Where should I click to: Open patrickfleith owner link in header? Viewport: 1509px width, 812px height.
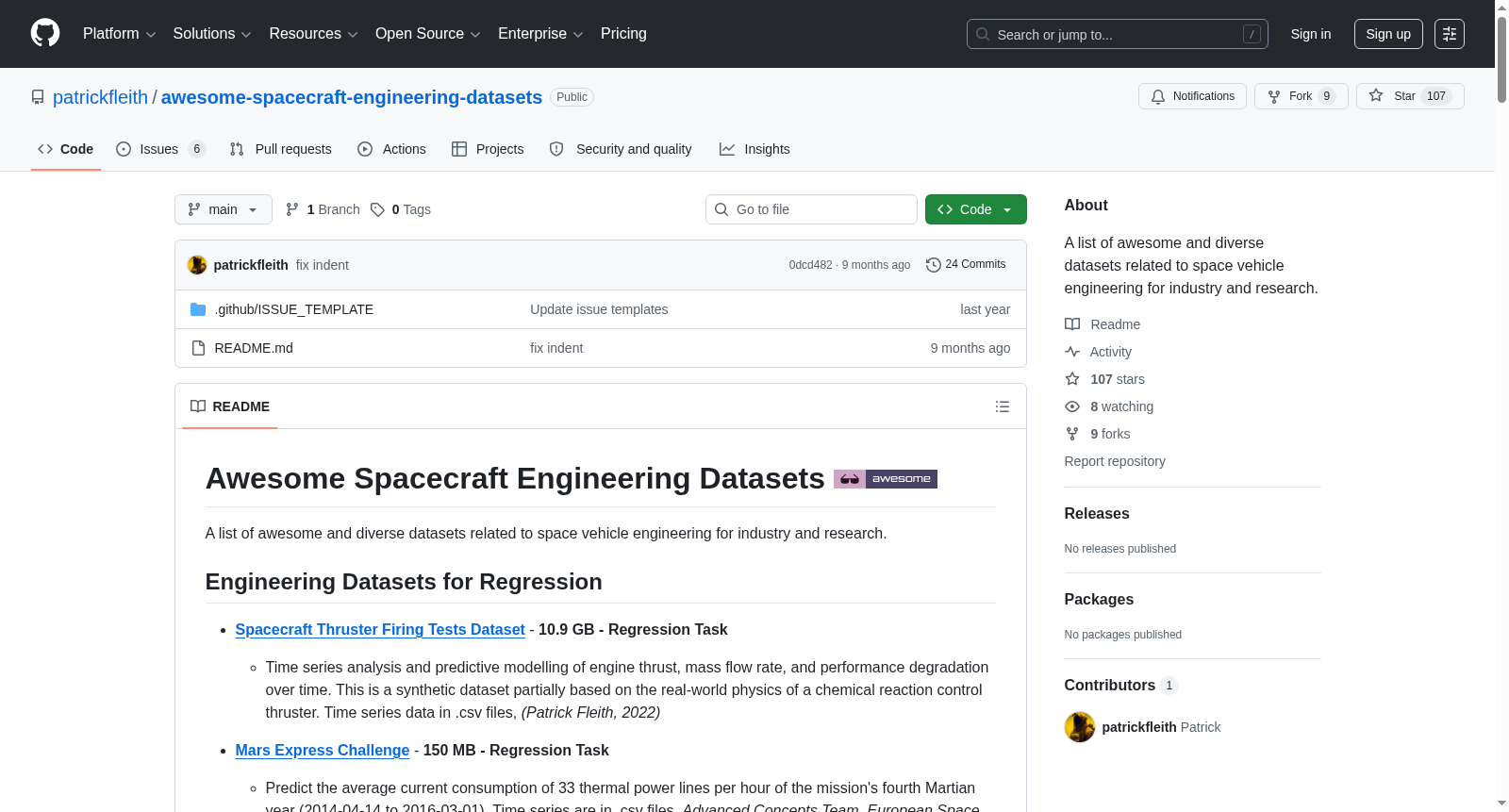click(x=100, y=97)
